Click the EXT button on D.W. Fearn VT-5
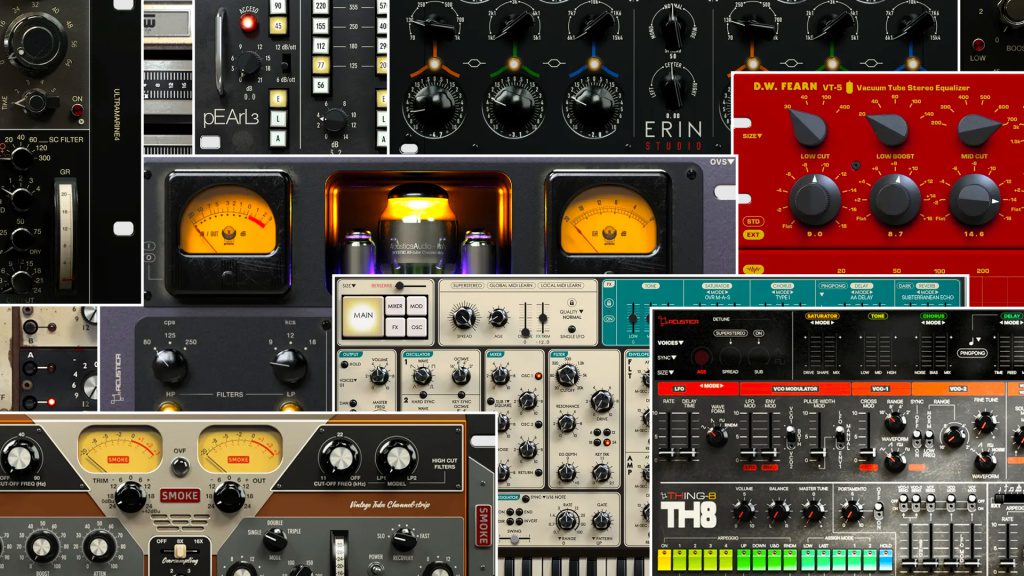The width and height of the screenshot is (1024, 576). tap(753, 234)
